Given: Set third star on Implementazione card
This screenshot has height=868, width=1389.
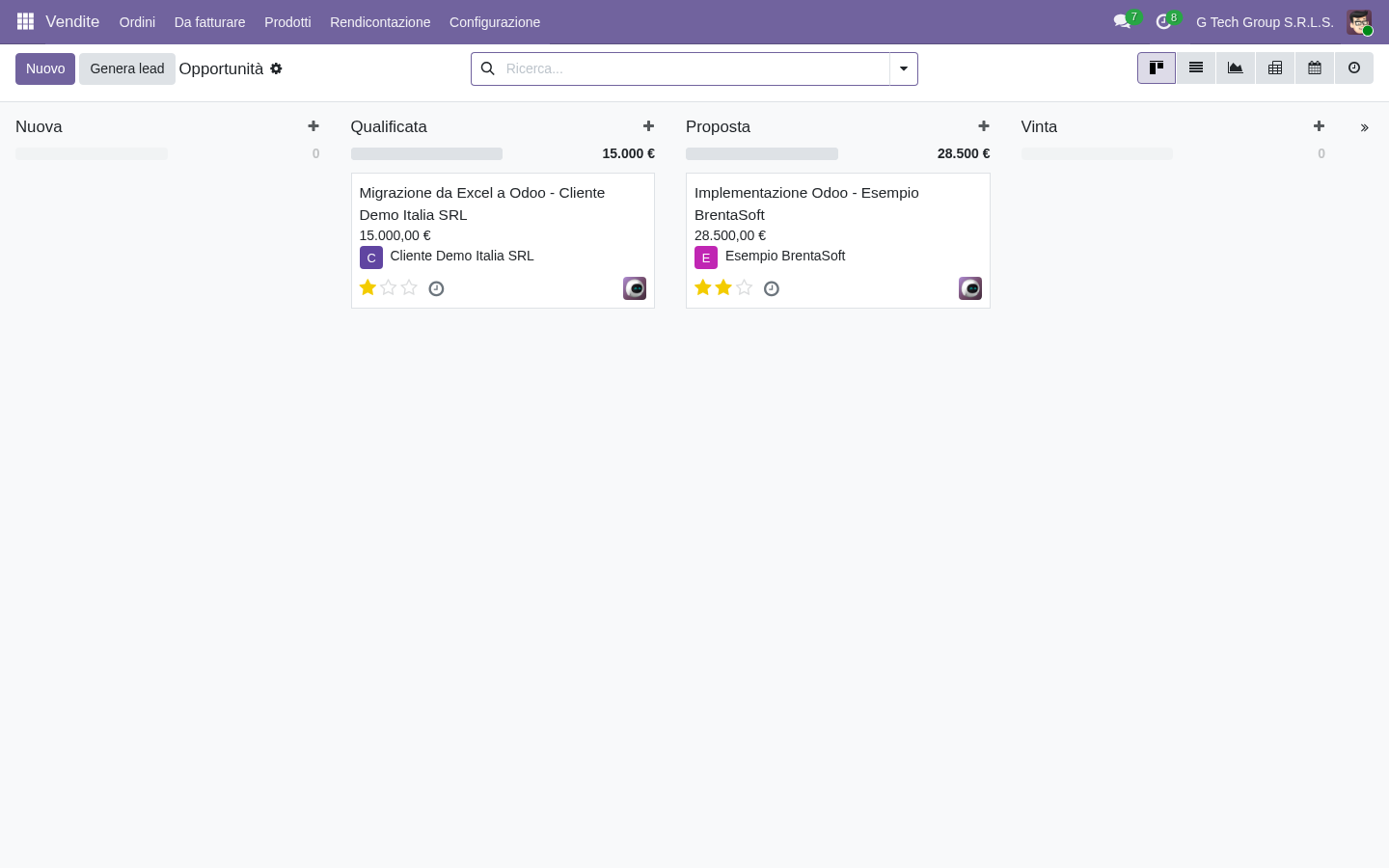Looking at the screenshot, I should [x=745, y=287].
